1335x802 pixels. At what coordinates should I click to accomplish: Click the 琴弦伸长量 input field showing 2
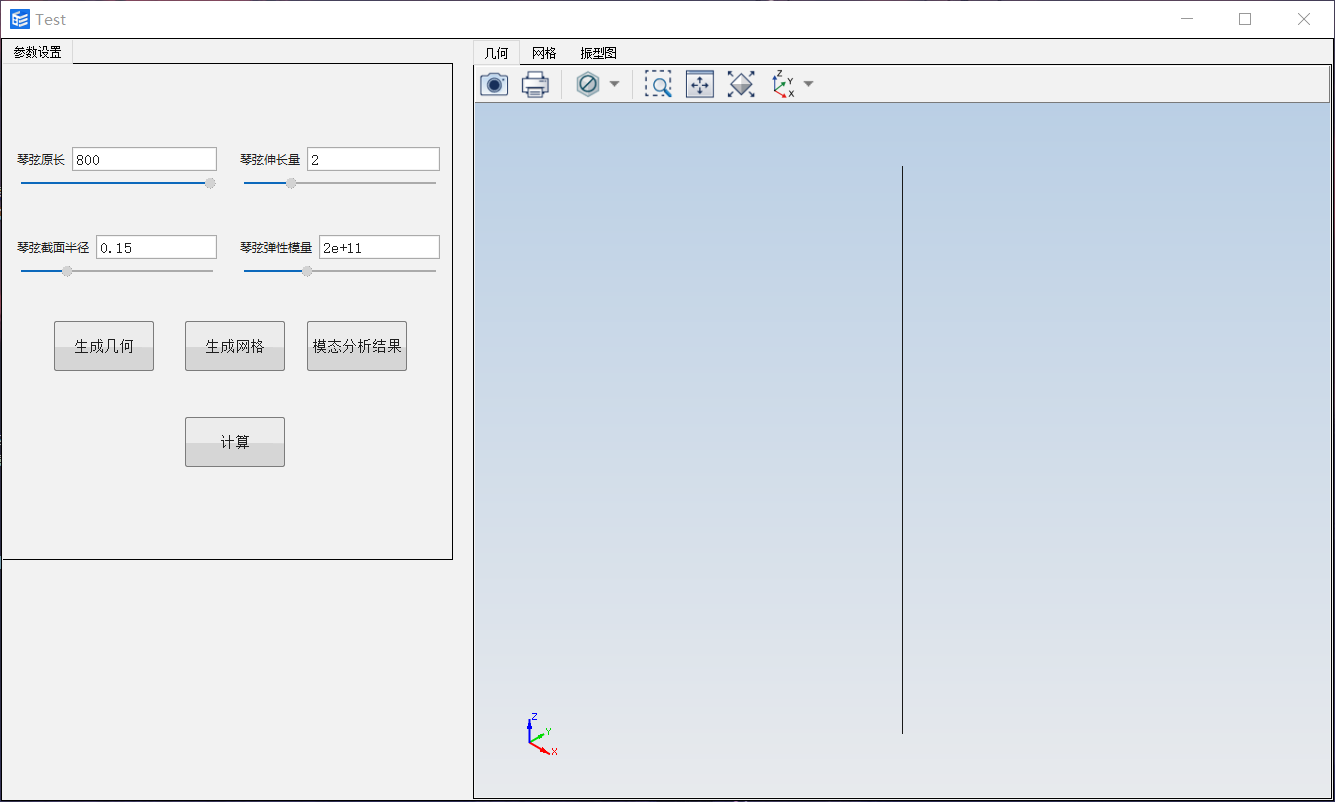373,159
